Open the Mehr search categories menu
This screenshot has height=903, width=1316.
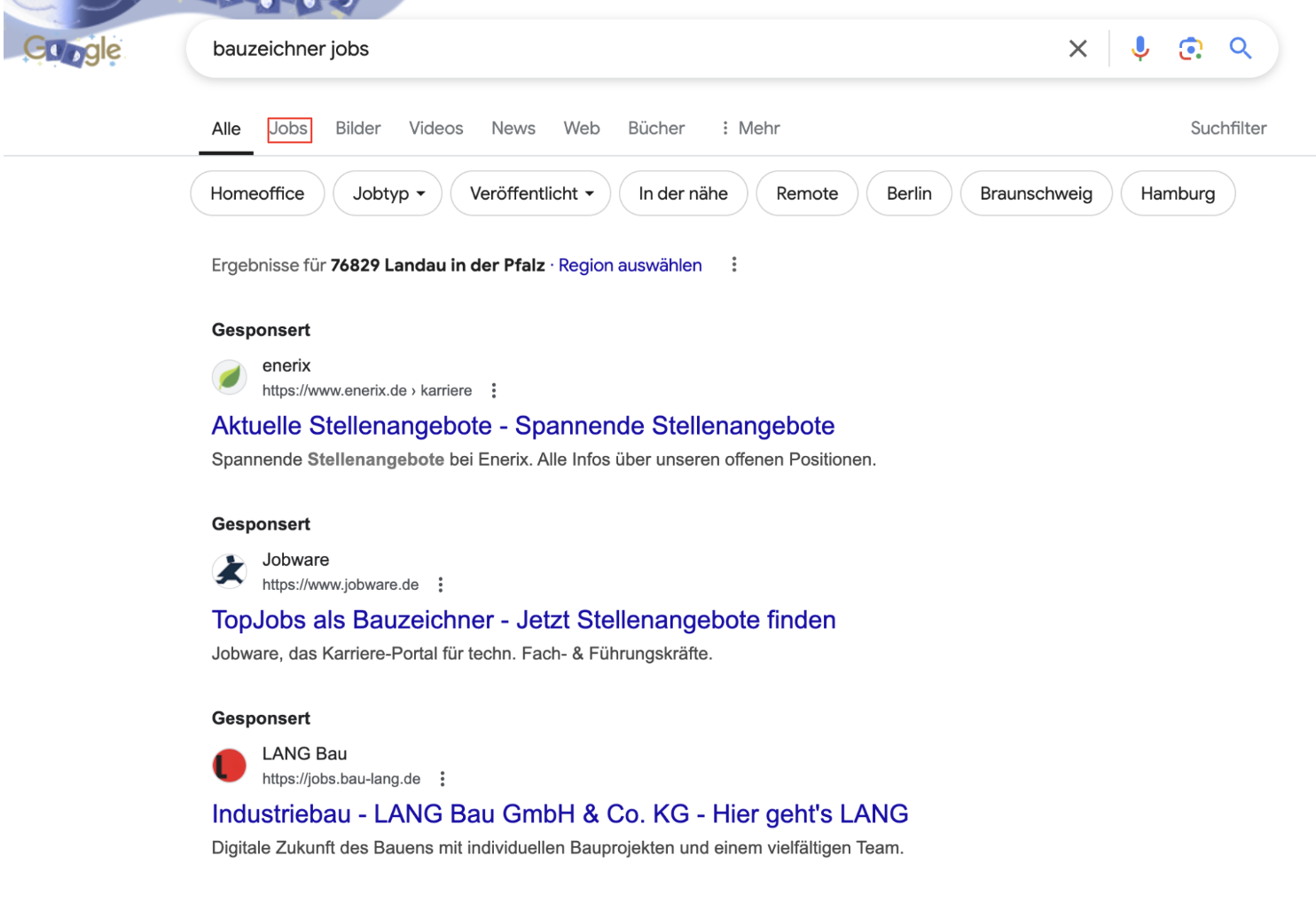click(x=758, y=129)
